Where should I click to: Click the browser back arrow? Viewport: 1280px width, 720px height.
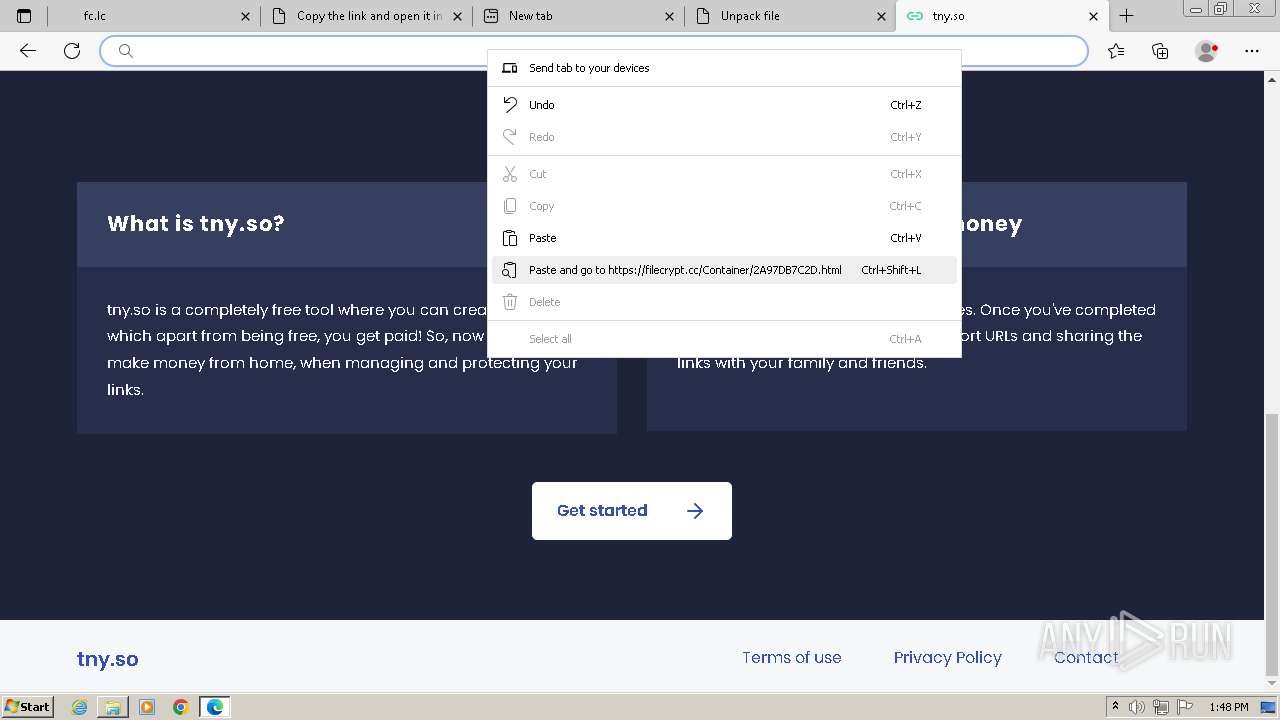(28, 51)
